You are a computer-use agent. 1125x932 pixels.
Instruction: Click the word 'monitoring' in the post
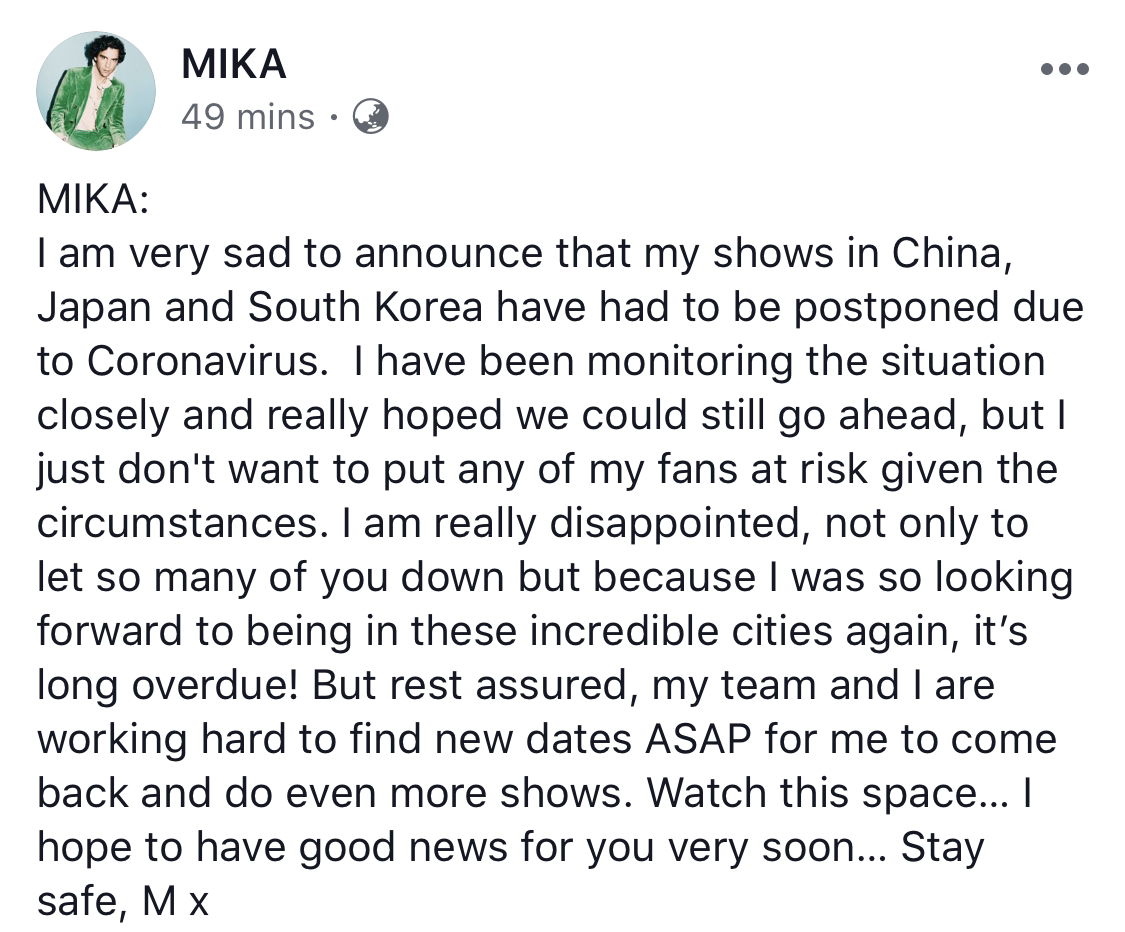[x=689, y=362]
